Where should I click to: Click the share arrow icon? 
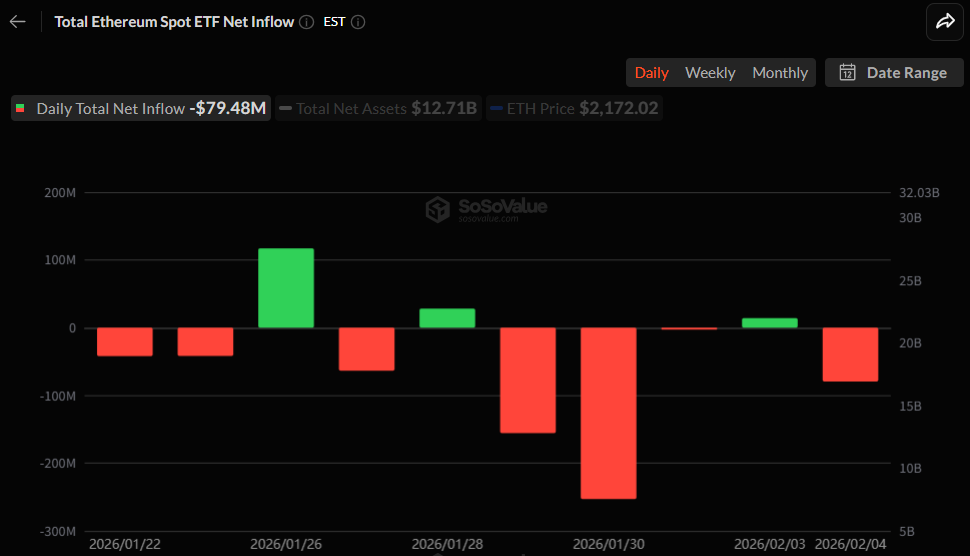(944, 21)
